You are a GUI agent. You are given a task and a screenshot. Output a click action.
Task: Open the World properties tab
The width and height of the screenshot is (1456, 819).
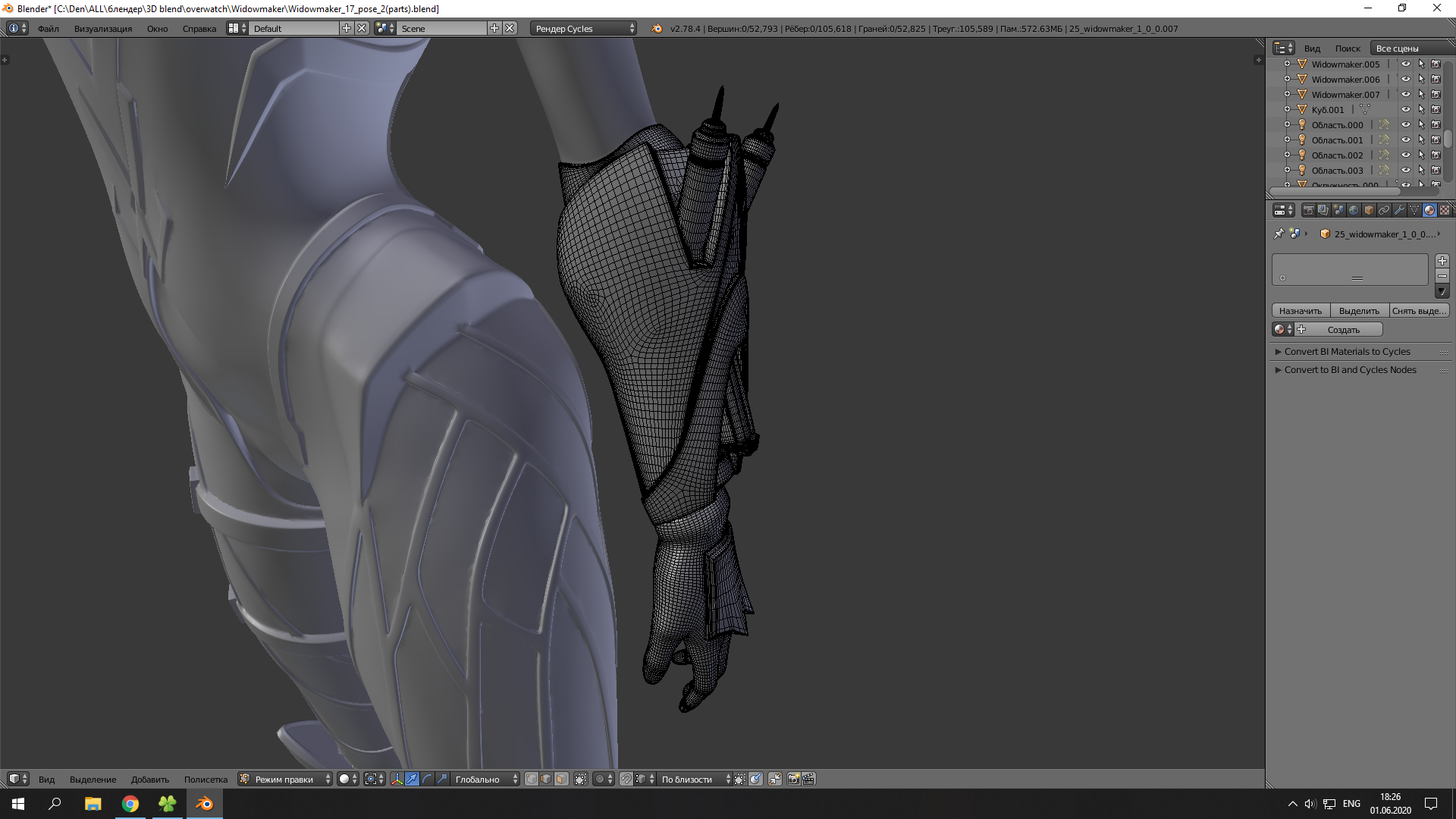pos(1354,210)
